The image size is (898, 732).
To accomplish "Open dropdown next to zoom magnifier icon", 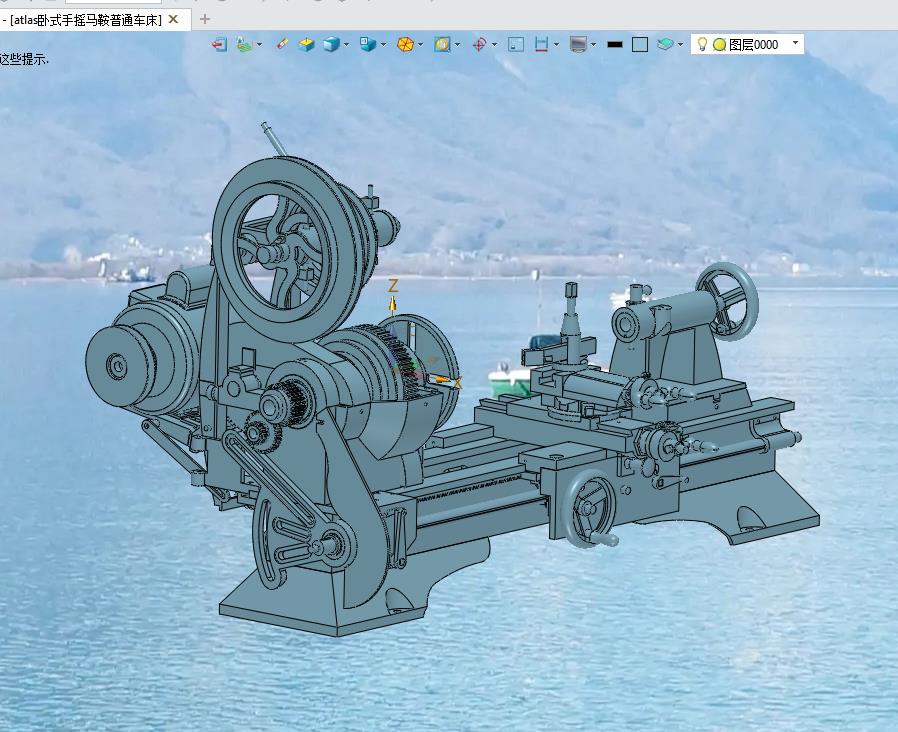I will tap(457, 45).
